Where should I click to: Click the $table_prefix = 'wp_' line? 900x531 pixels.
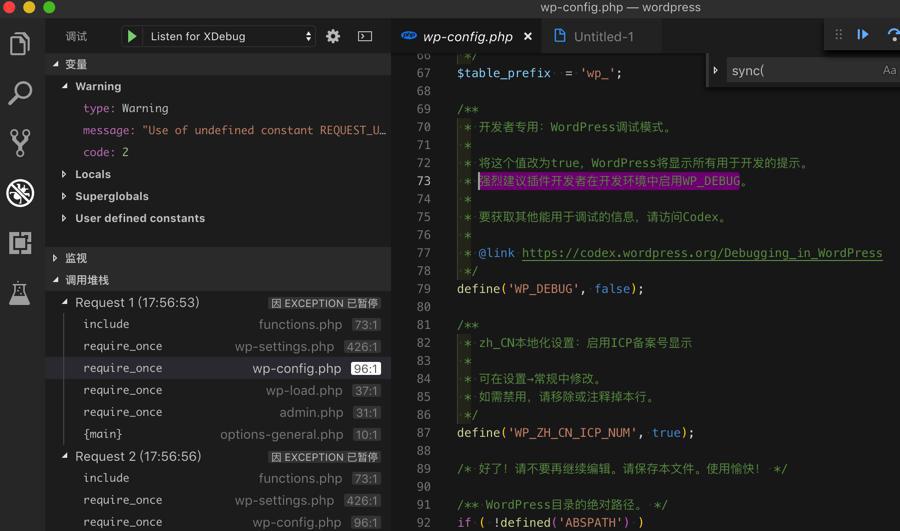click(539, 73)
